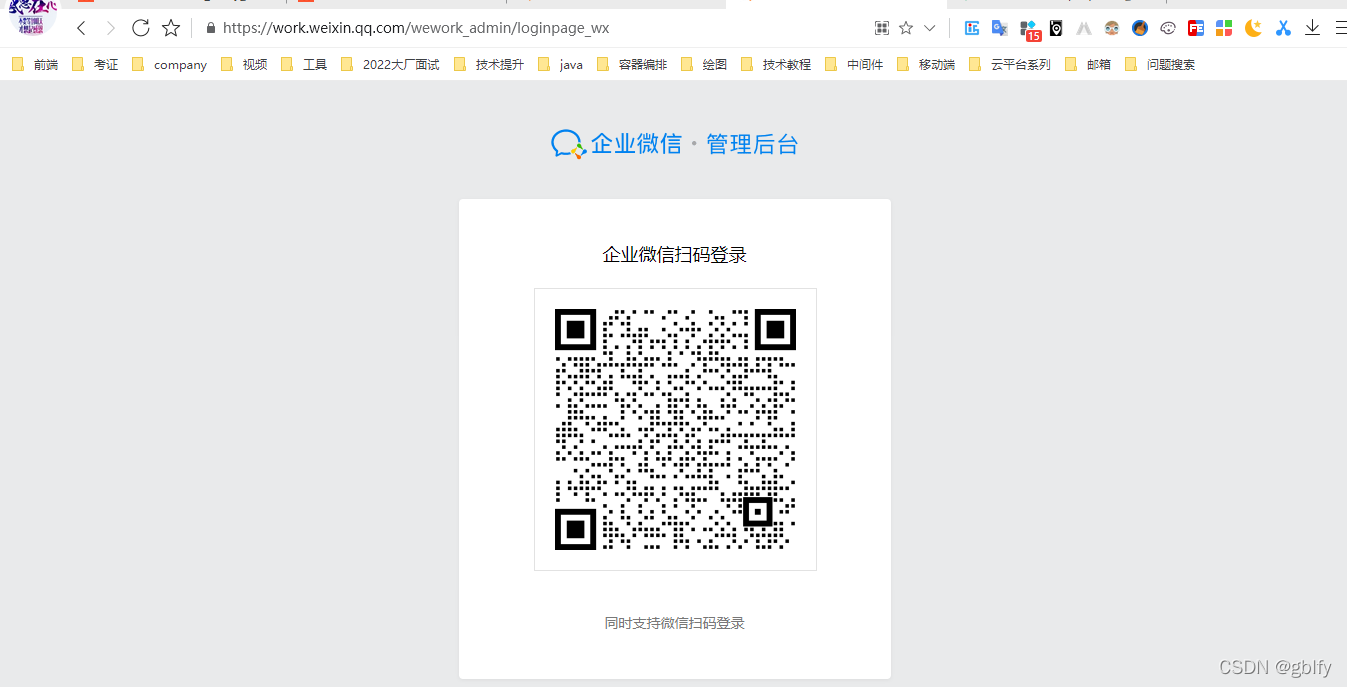
Task: Open the 云平台系列 bookmark folder
Action: [x=1010, y=65]
